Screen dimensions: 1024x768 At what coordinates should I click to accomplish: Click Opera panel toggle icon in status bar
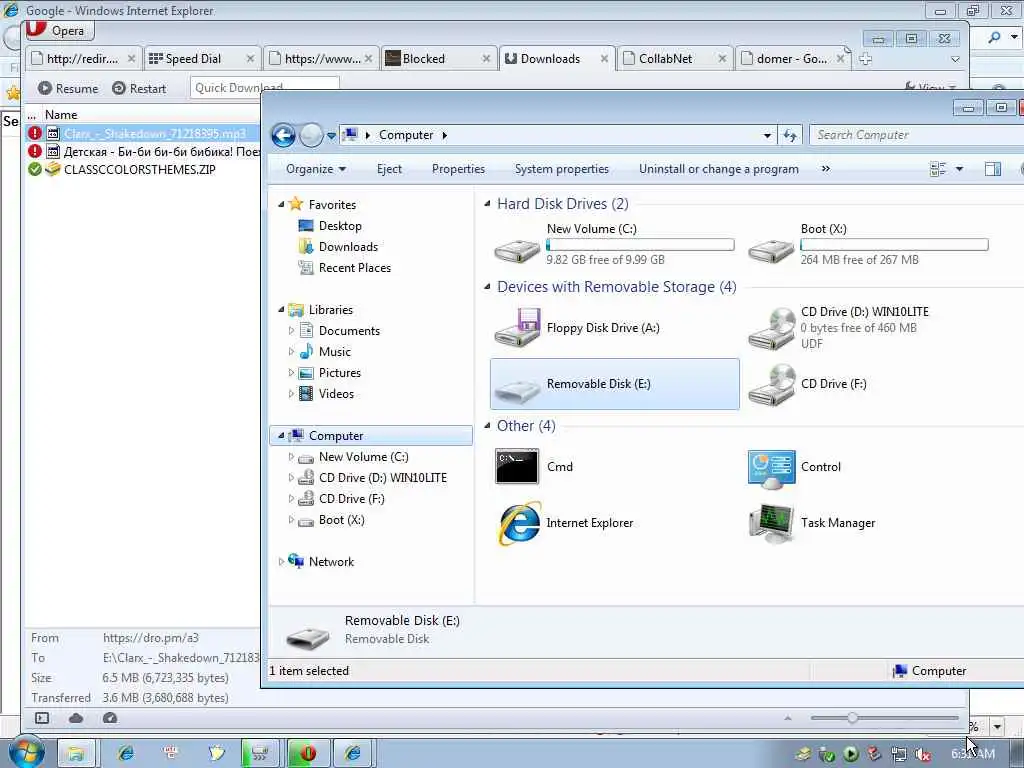pyautogui.click(x=42, y=718)
